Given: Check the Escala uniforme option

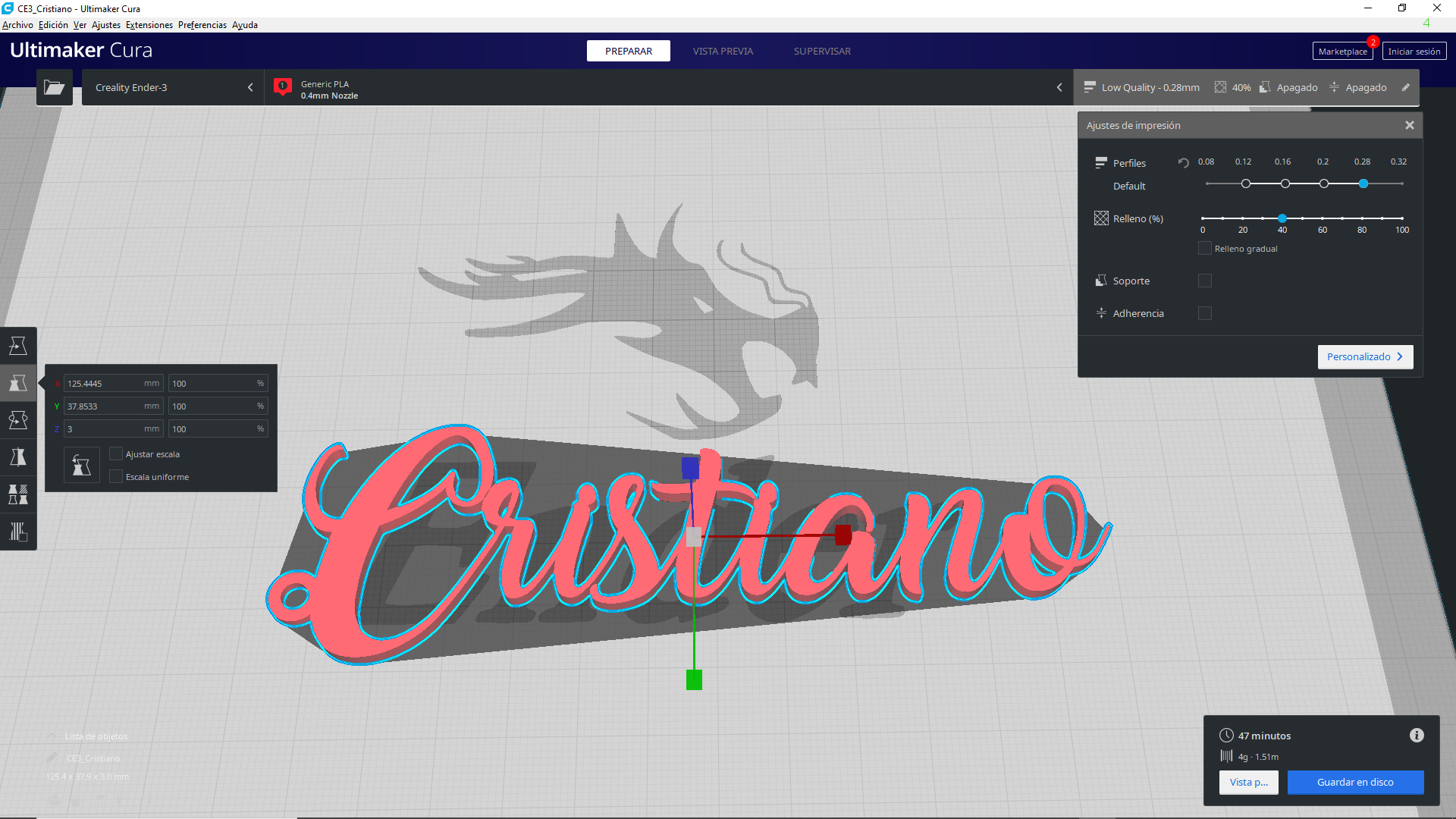Looking at the screenshot, I should (116, 476).
